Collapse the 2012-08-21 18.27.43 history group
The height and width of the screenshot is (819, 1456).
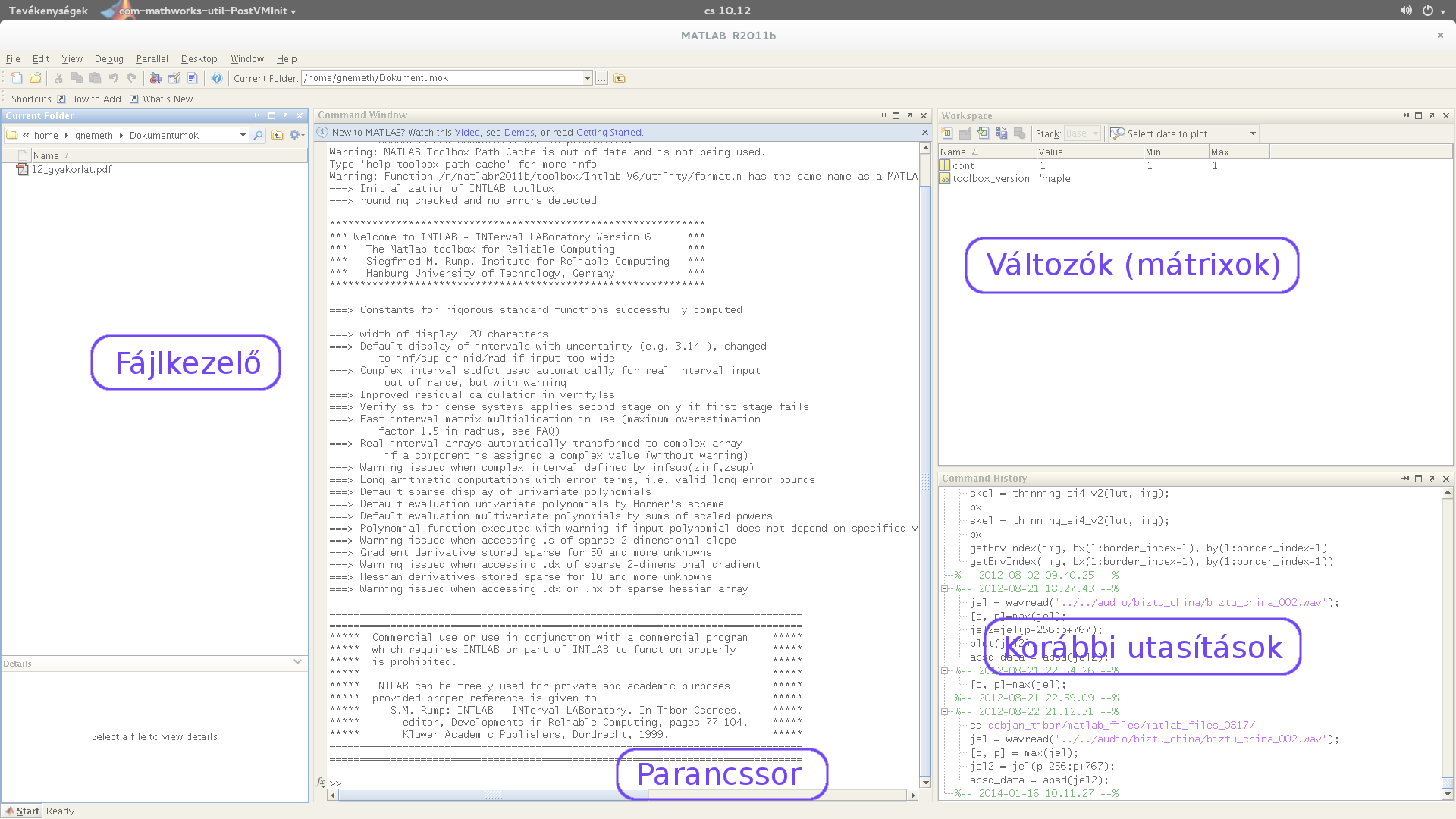coord(945,588)
